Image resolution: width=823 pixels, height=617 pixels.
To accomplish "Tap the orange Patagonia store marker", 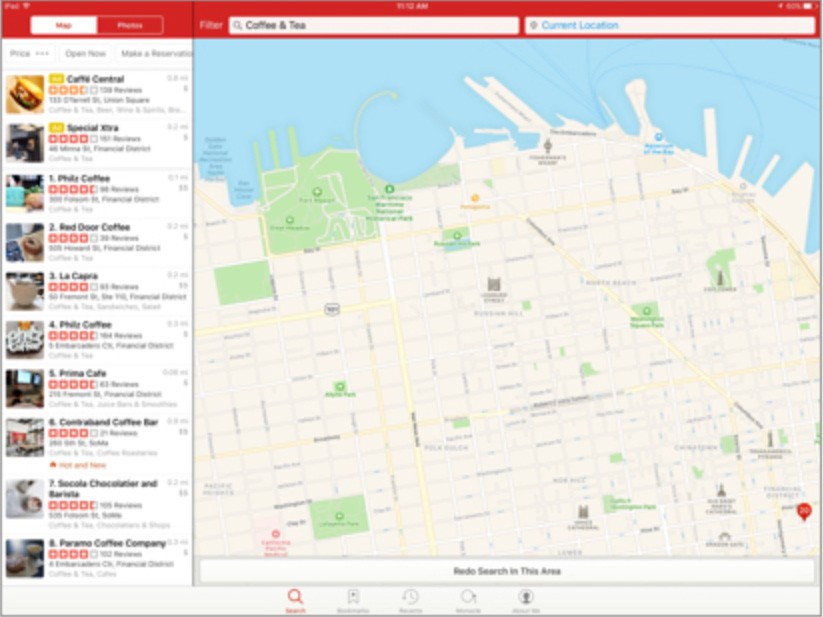I will pos(475,198).
